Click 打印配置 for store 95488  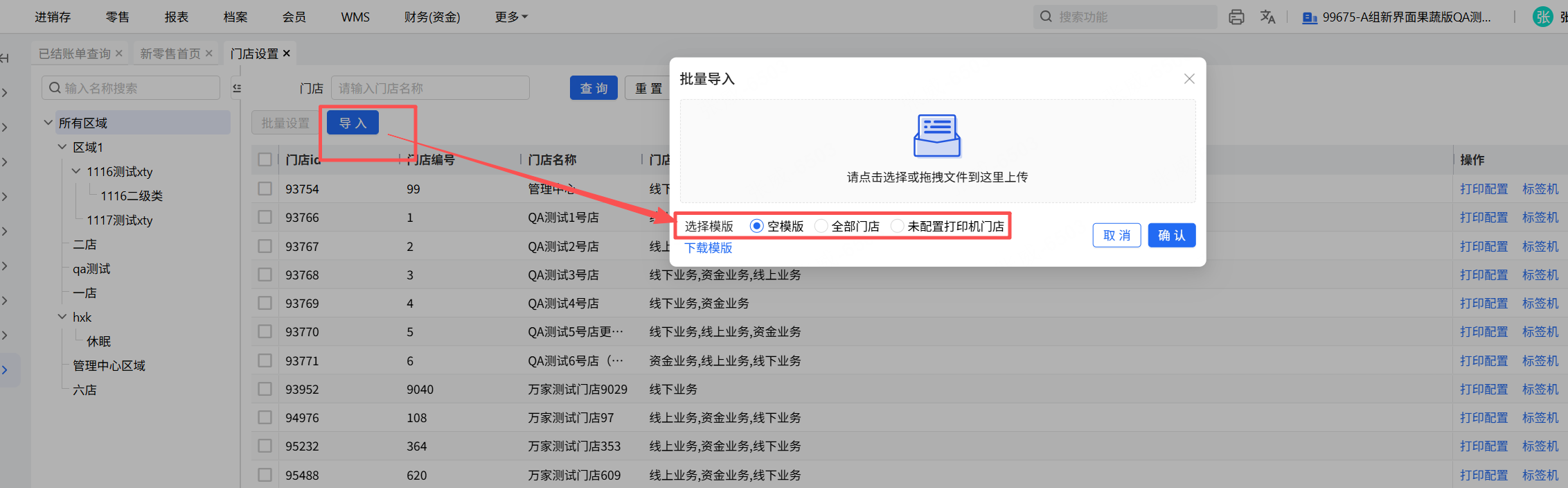[1484, 475]
